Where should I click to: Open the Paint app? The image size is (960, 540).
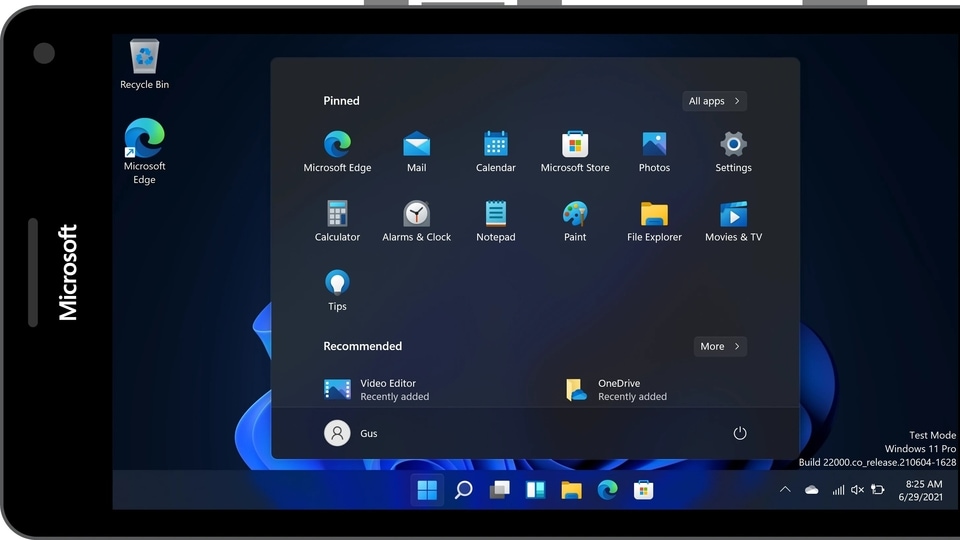click(575, 221)
